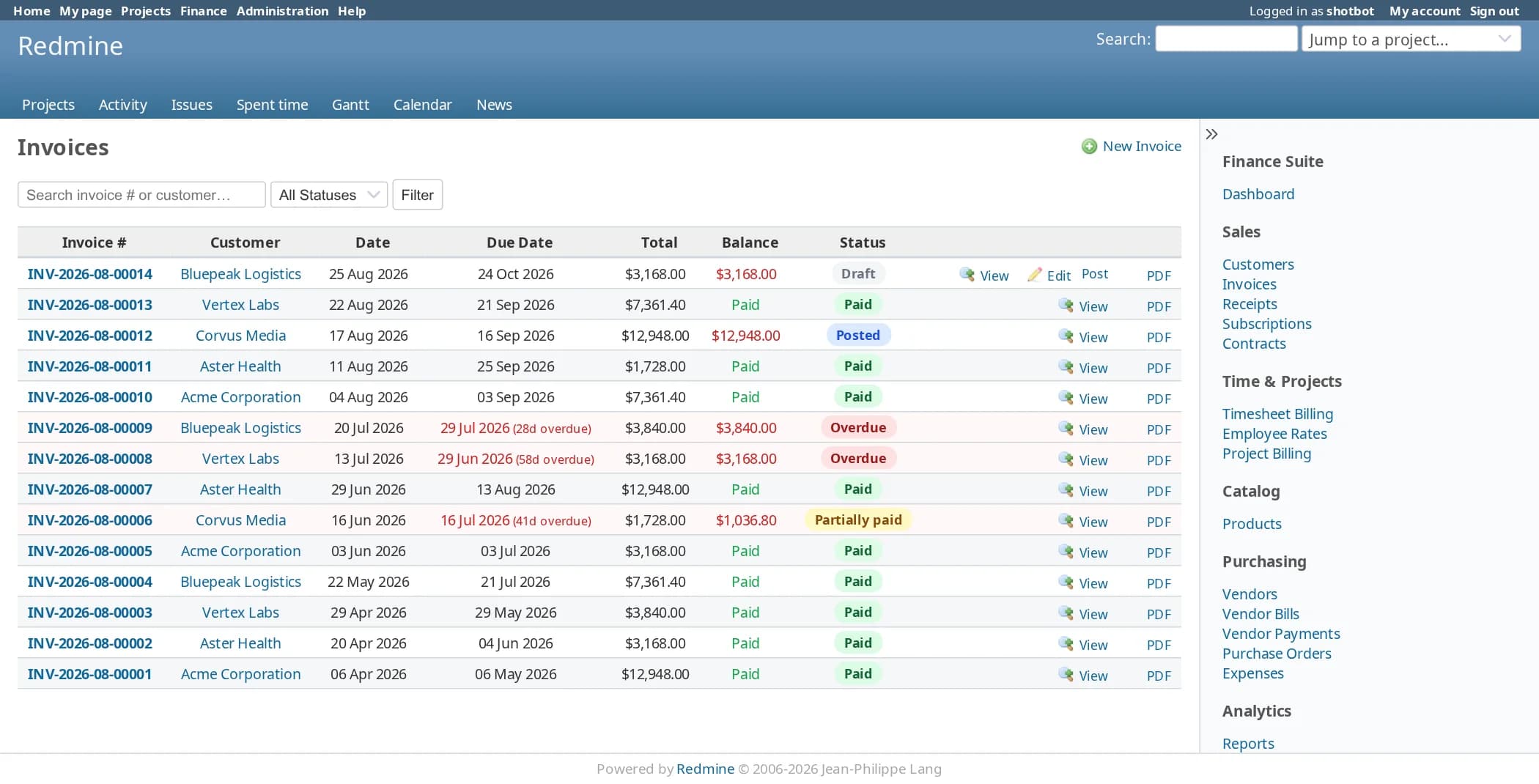Screen dimensions: 1539x784
Task: Open Vendor Bills in the sidebar
Action: point(1261,614)
